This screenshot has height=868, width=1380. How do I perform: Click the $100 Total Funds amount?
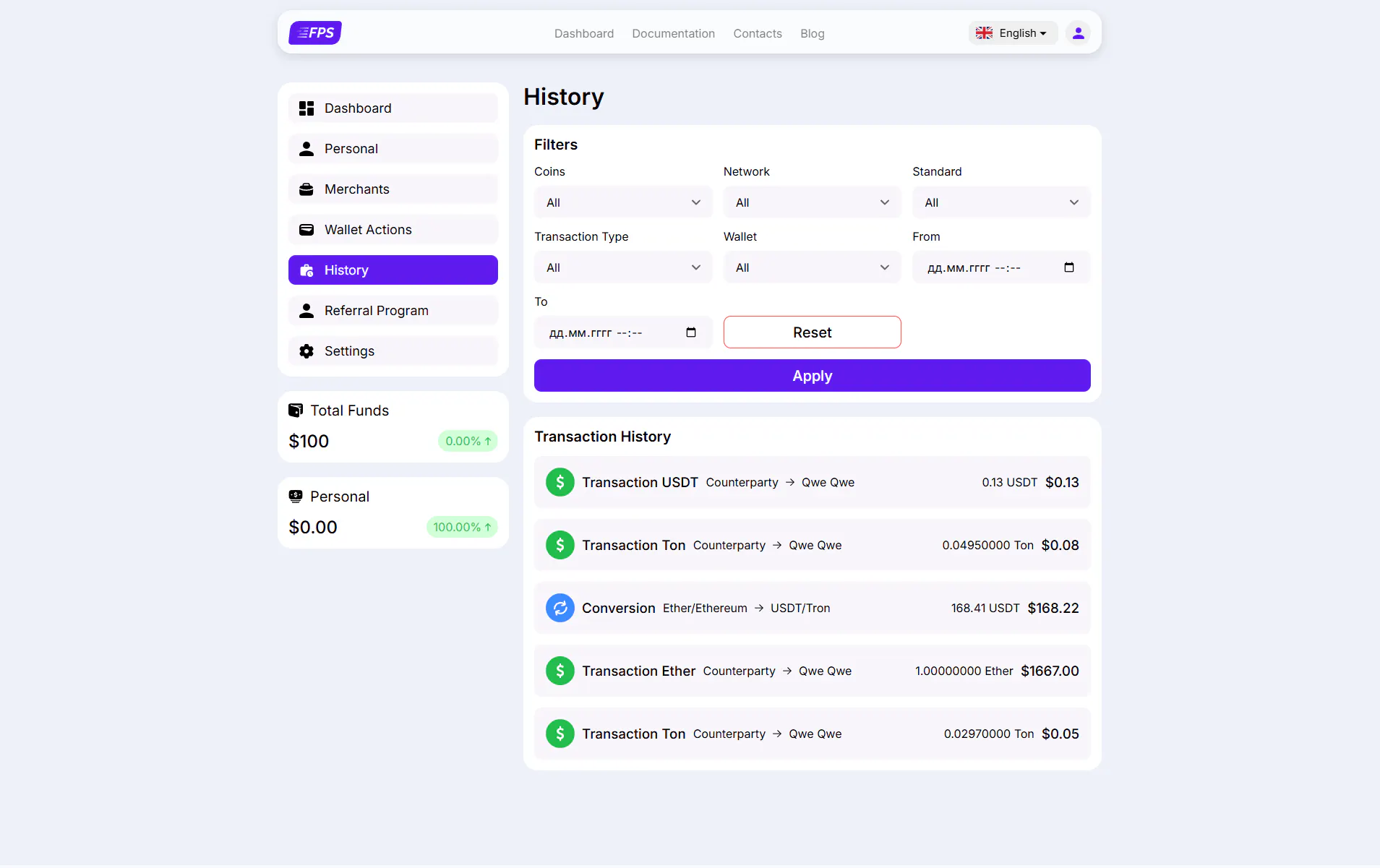point(309,441)
